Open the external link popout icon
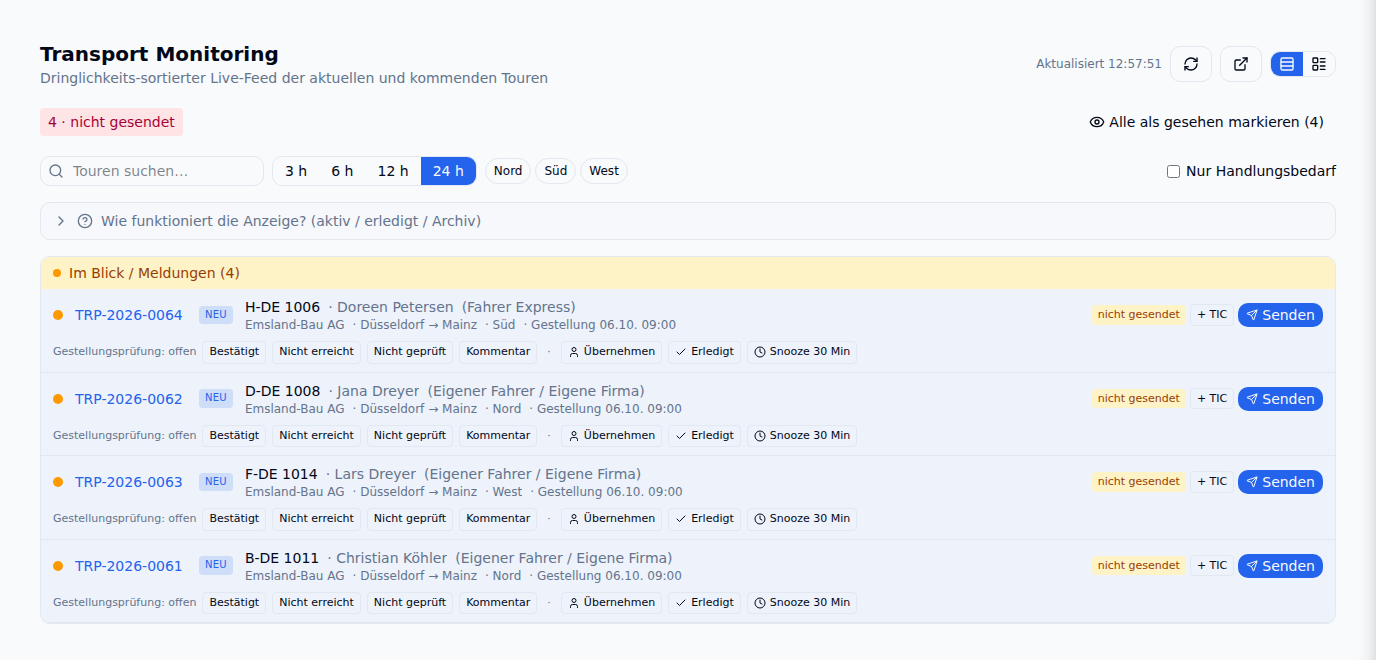The width and height of the screenshot is (1376, 660). coord(1241,64)
